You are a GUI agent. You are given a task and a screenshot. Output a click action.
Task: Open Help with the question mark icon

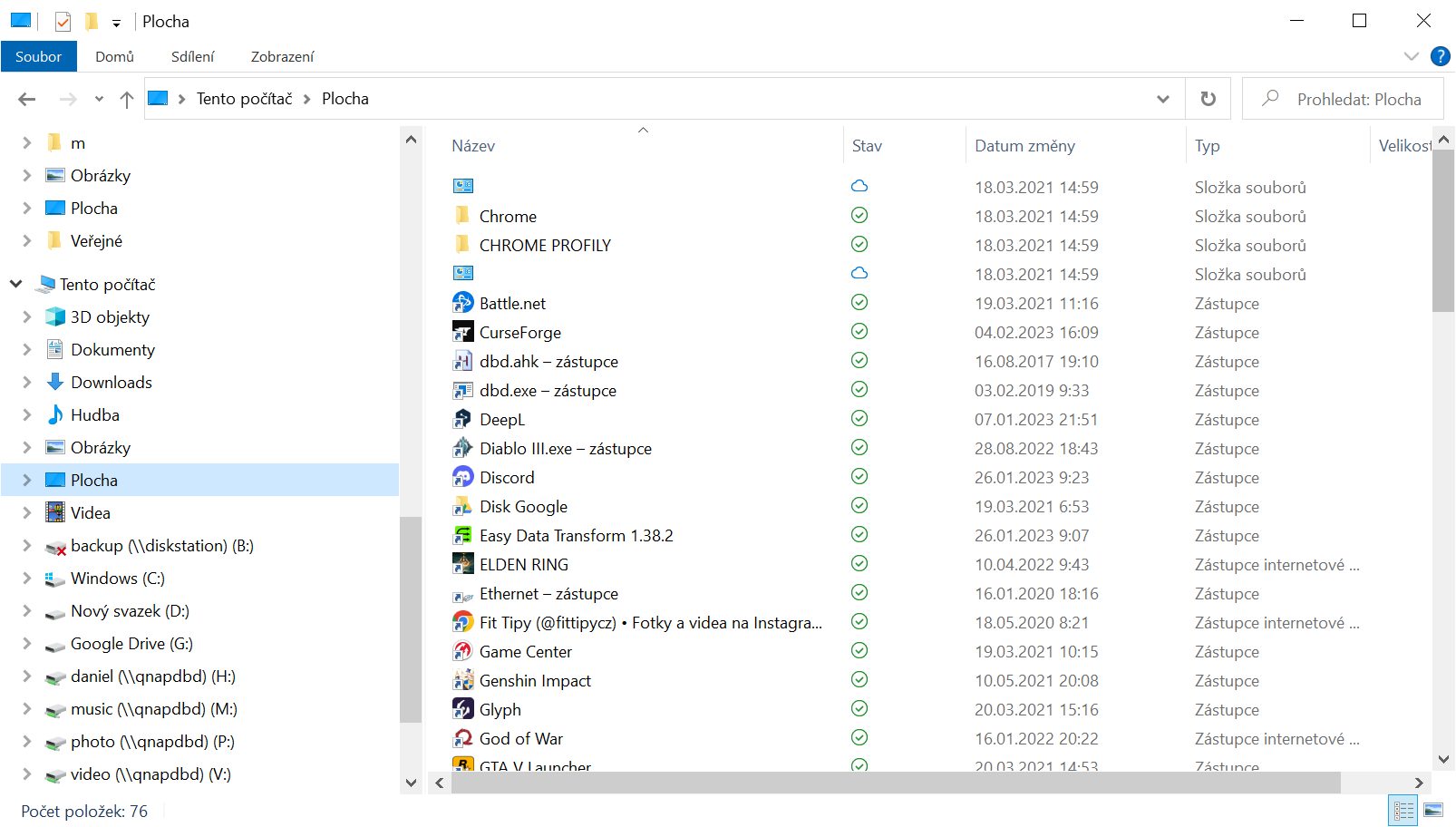click(x=1440, y=56)
